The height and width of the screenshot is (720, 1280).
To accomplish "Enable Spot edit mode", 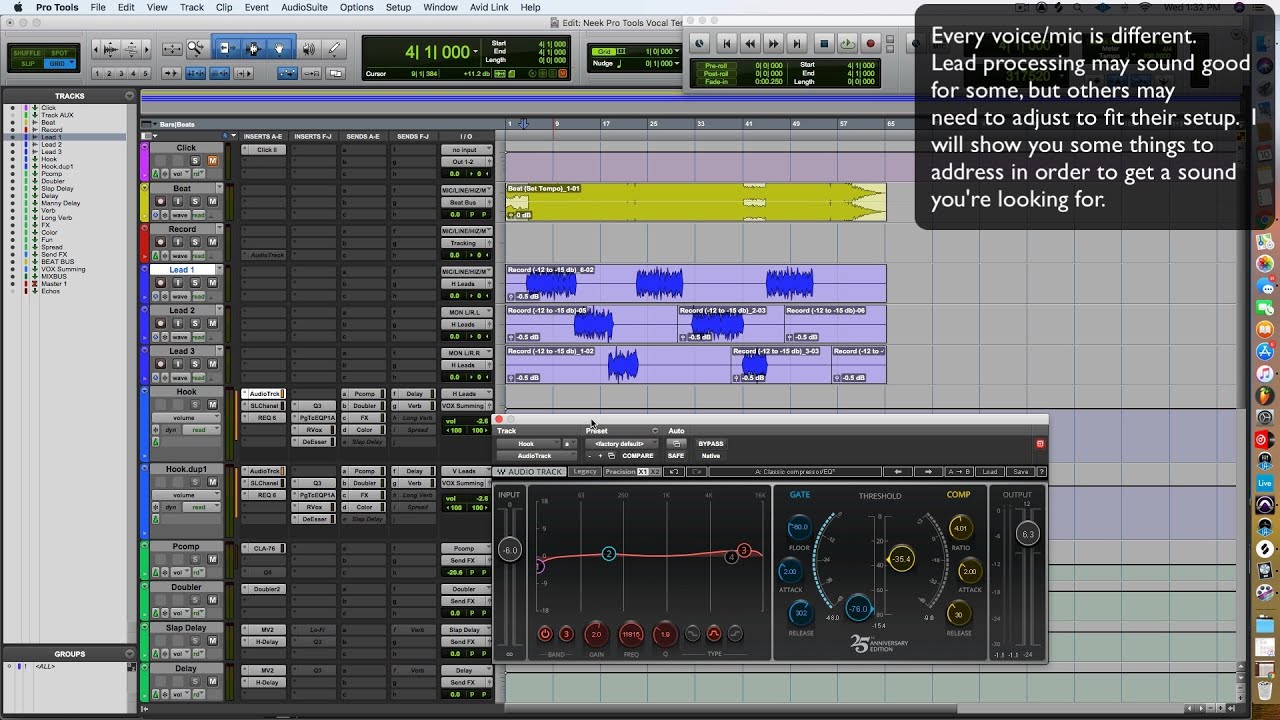I will click(59, 53).
